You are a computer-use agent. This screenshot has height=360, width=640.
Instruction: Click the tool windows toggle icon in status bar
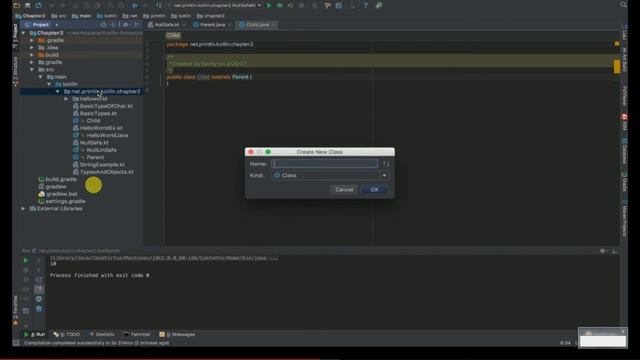16,343
